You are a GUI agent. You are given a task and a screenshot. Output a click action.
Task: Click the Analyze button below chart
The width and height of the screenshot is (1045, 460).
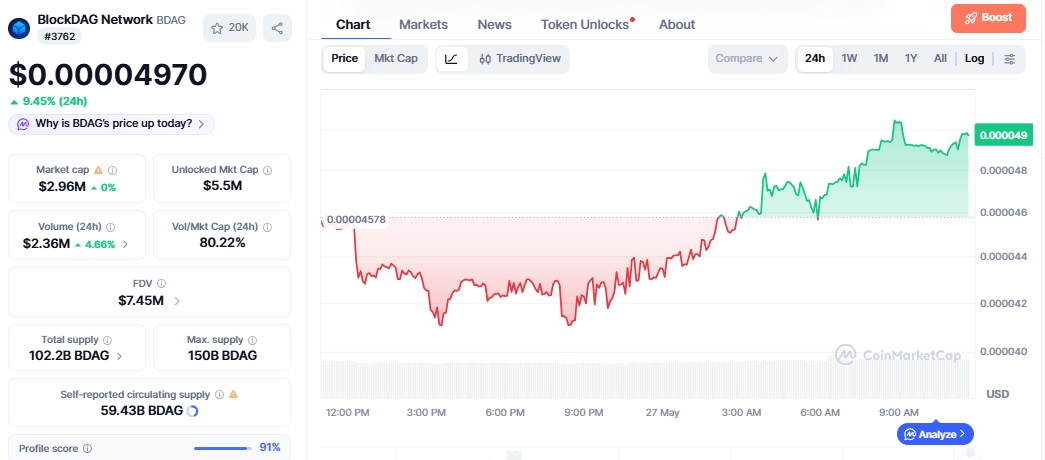click(935, 434)
